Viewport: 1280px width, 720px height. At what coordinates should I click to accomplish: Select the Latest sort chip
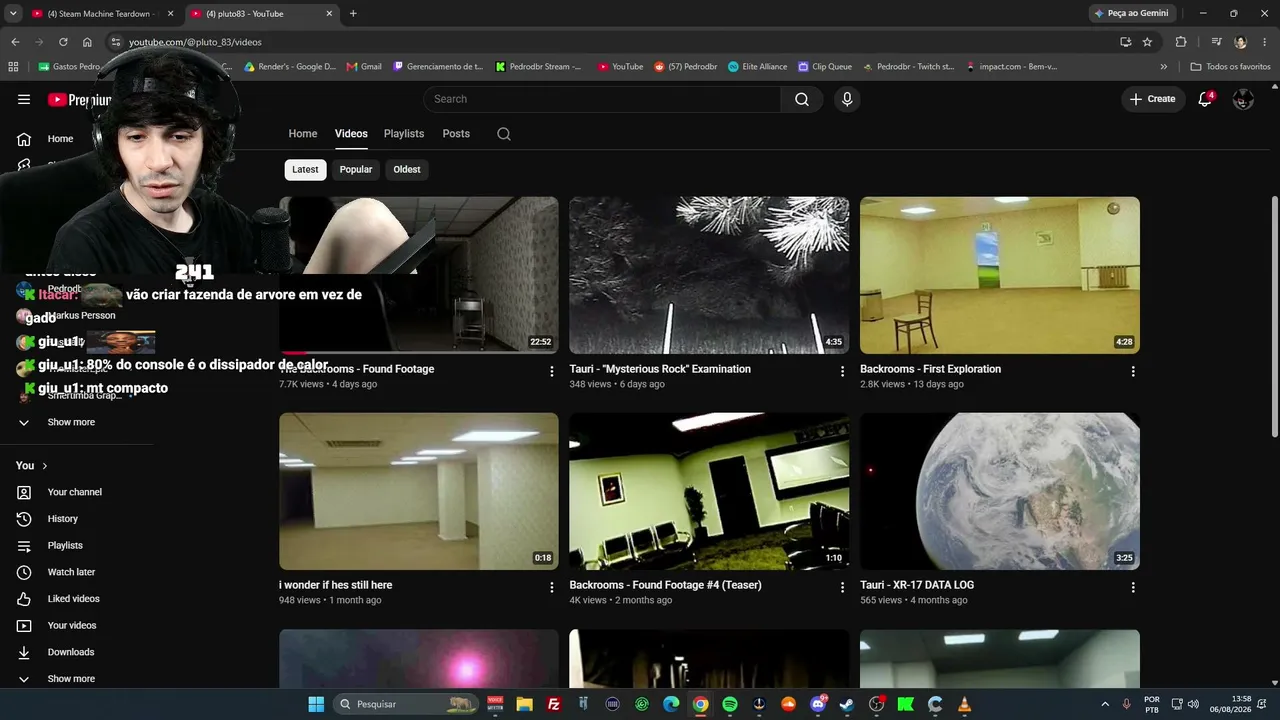point(305,170)
